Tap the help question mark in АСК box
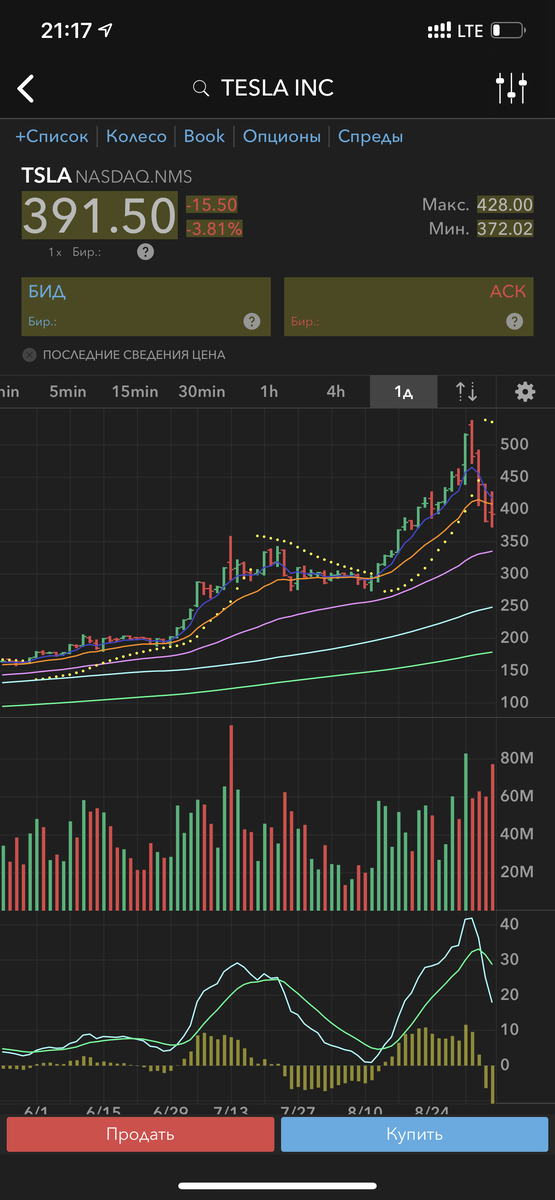The width and height of the screenshot is (555, 1200). pos(515,322)
